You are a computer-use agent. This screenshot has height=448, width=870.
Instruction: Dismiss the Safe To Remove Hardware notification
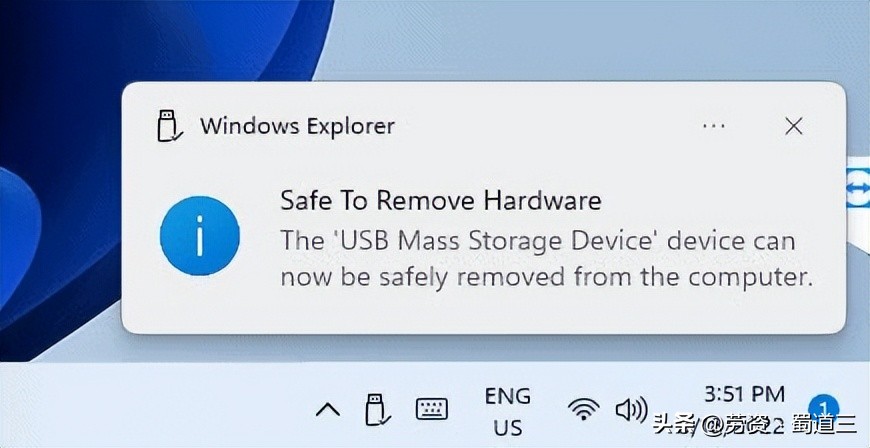794,127
